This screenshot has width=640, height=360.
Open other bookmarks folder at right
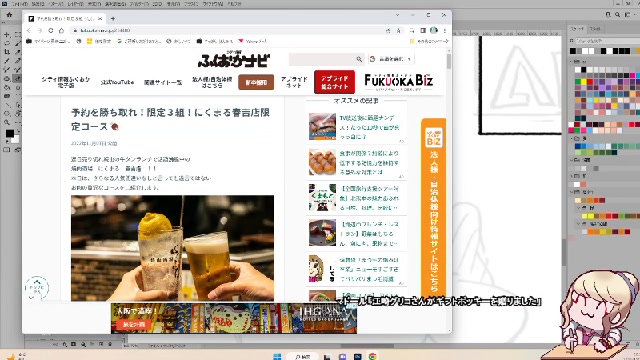click(429, 41)
